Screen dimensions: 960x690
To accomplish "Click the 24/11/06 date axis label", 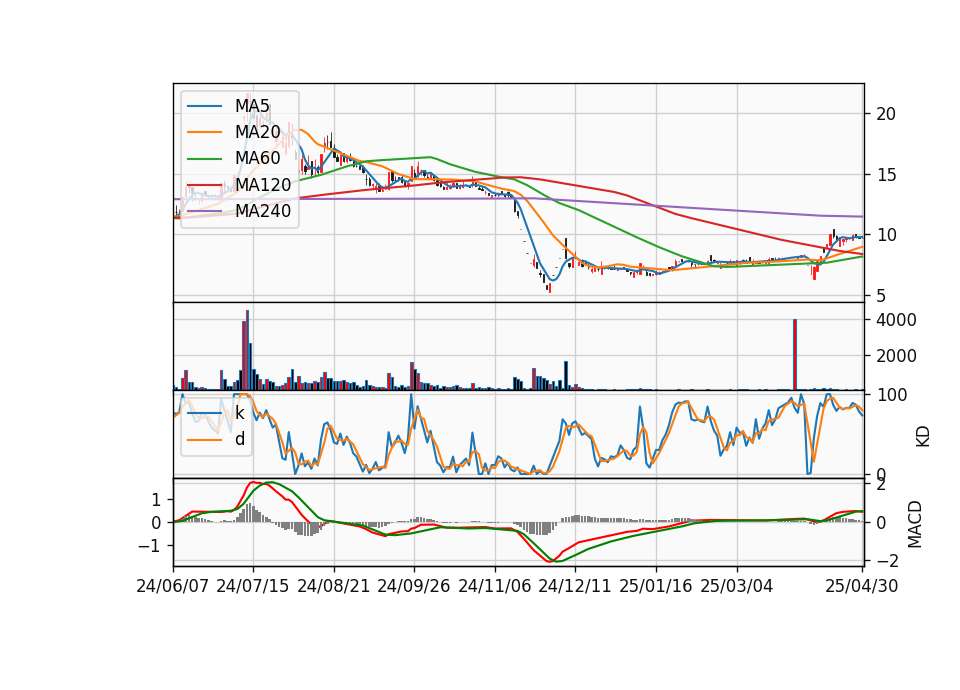I will [494, 587].
